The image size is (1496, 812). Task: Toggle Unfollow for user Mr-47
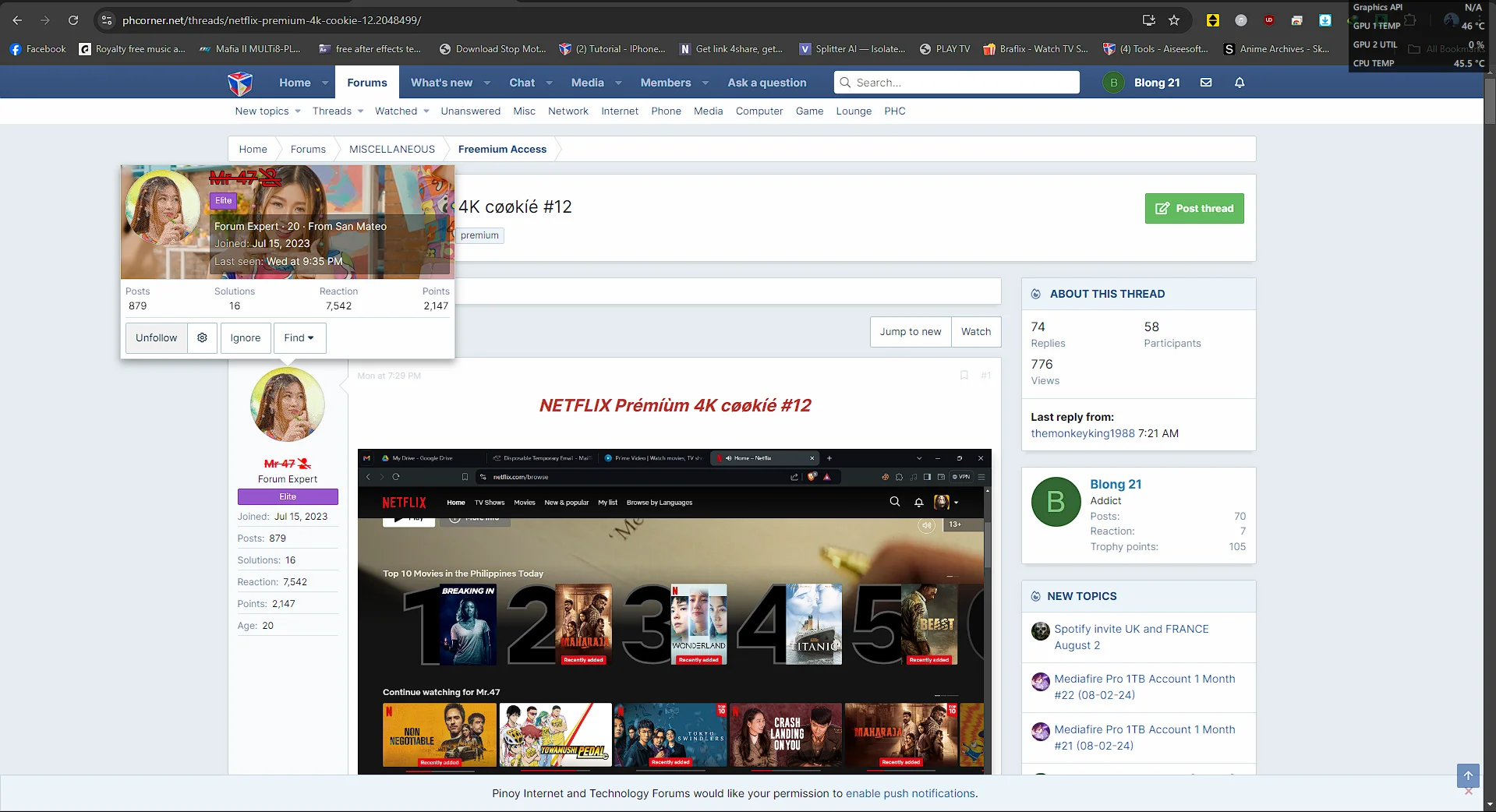[x=156, y=338]
